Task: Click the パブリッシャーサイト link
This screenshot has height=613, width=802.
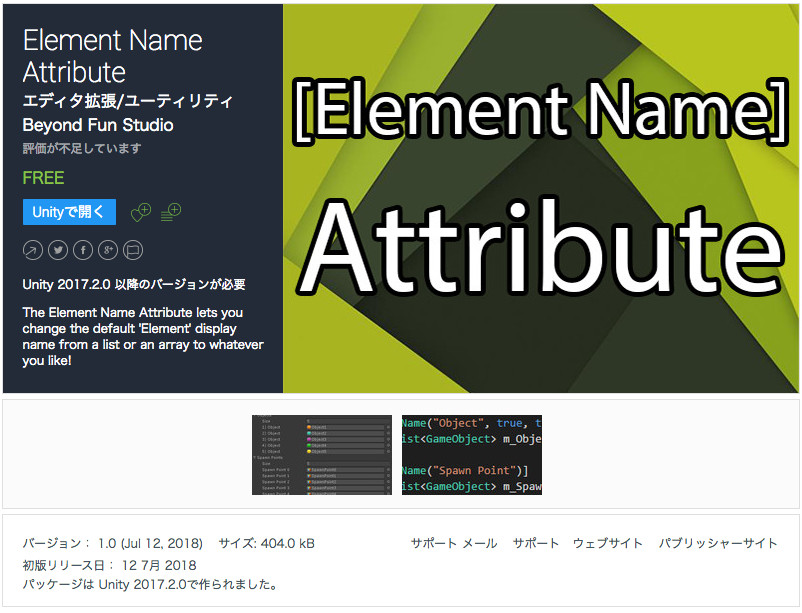Action: pos(718,543)
